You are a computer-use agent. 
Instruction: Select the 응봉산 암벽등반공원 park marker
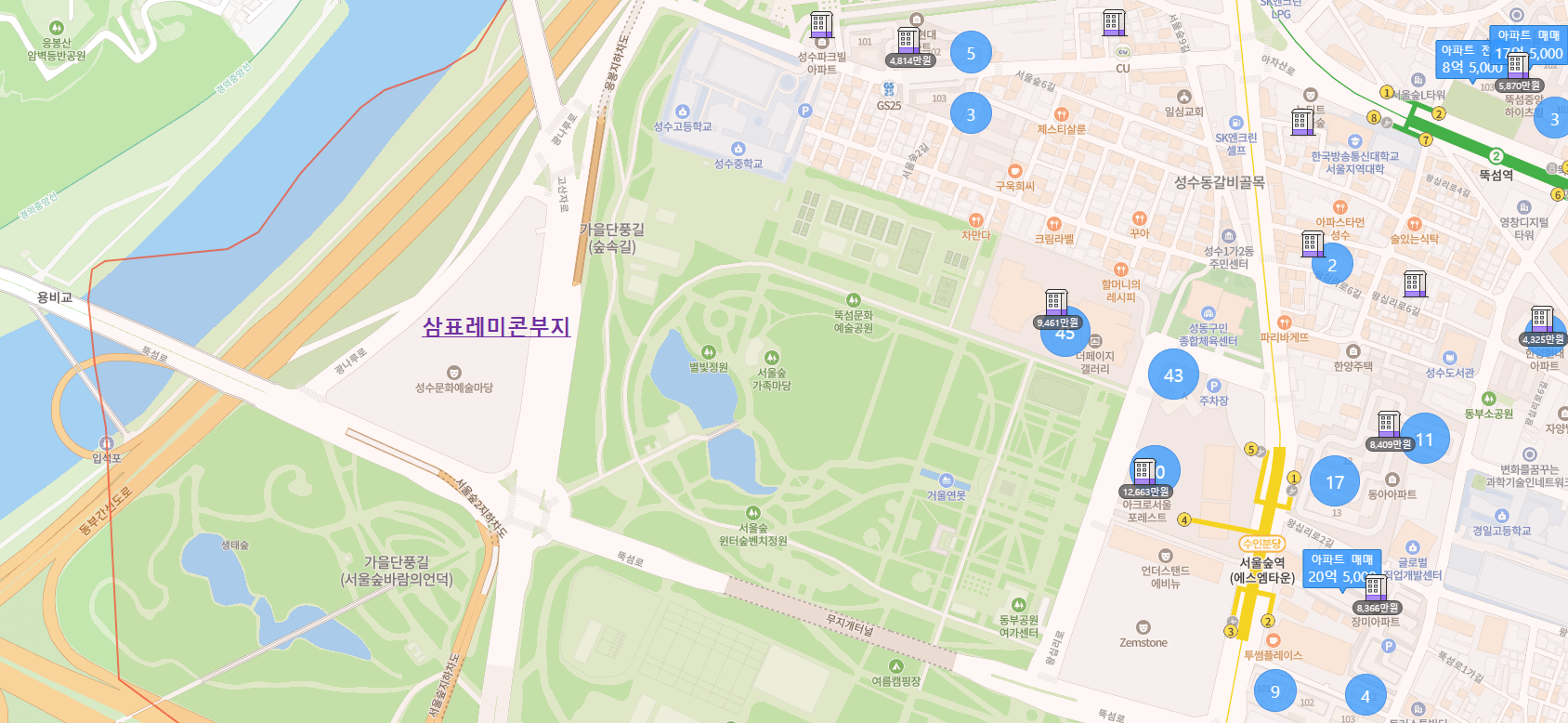[56, 28]
